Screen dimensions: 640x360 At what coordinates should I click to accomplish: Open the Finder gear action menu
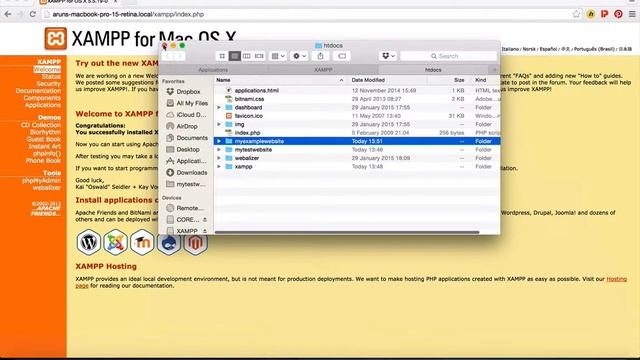tap(299, 56)
